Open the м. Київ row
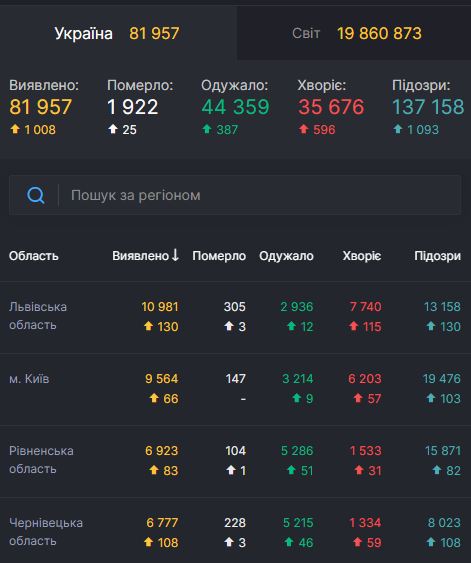 [x=236, y=389]
